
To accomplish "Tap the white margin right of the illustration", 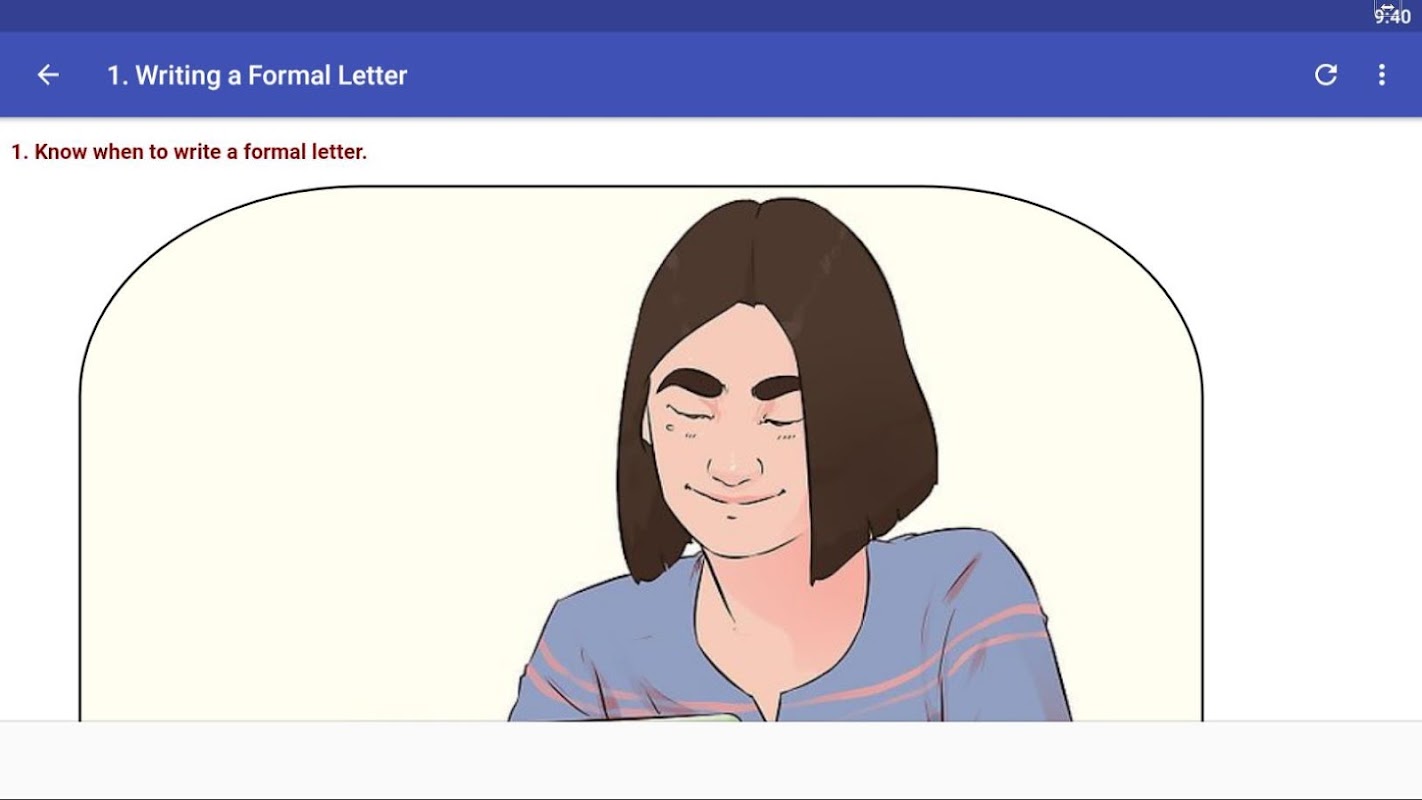I will [x=1312, y=450].
